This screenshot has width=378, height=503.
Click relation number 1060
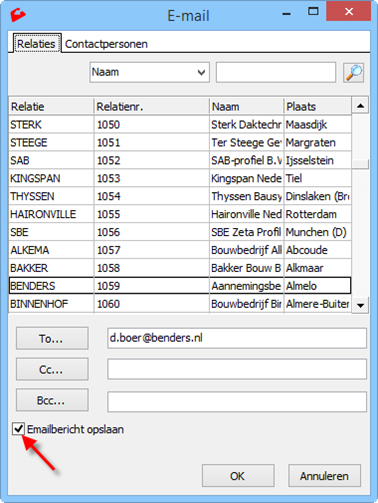point(152,304)
